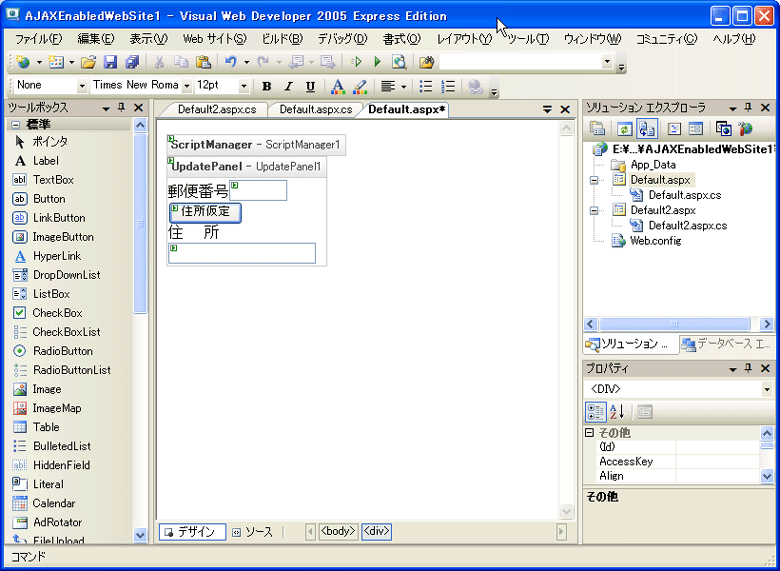Select the <body> tag navigator button
The image size is (780, 571).
point(338,532)
